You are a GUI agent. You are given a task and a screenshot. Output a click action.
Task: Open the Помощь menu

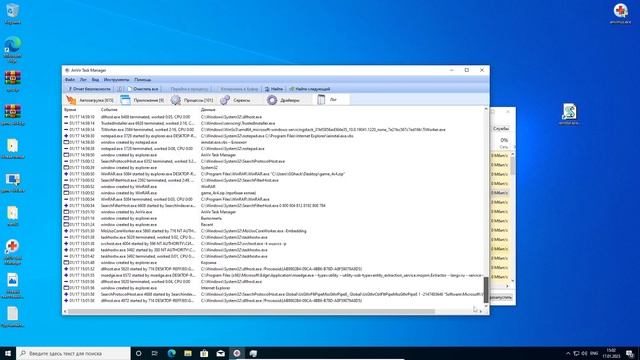[142, 80]
